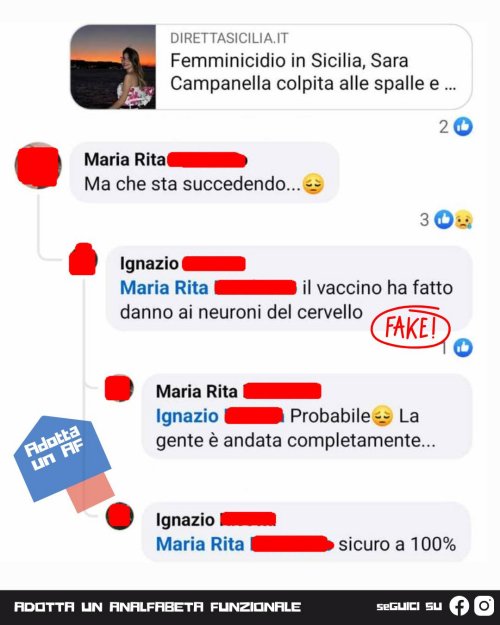The width and height of the screenshot is (500, 625).
Task: Open the Femminicidio in Sicilia headline
Action: (313, 72)
